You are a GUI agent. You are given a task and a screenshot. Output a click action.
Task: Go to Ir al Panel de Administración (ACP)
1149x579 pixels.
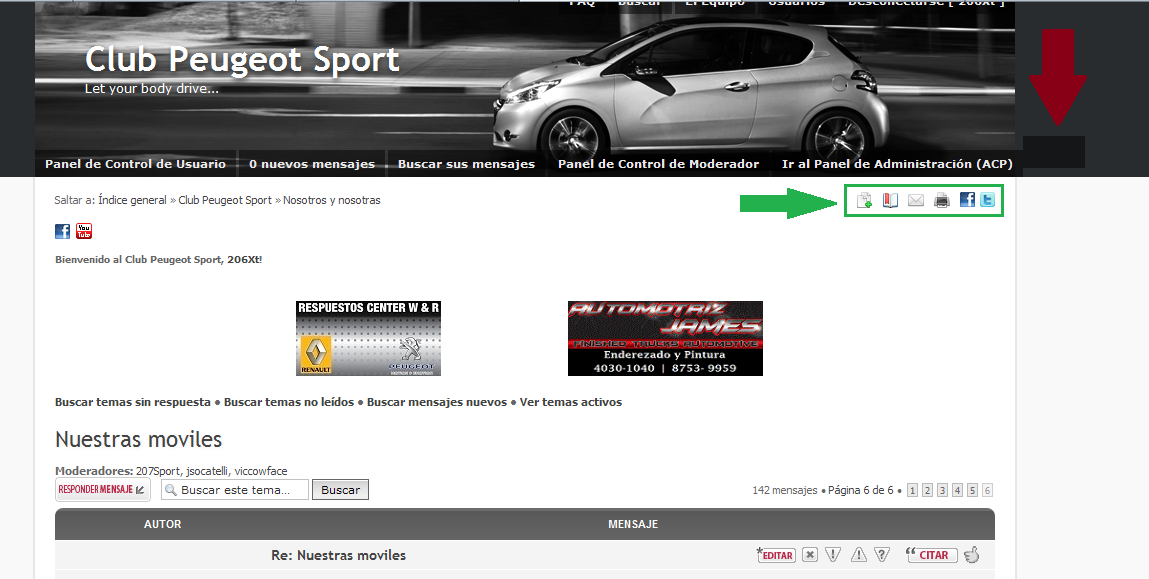tap(897, 164)
